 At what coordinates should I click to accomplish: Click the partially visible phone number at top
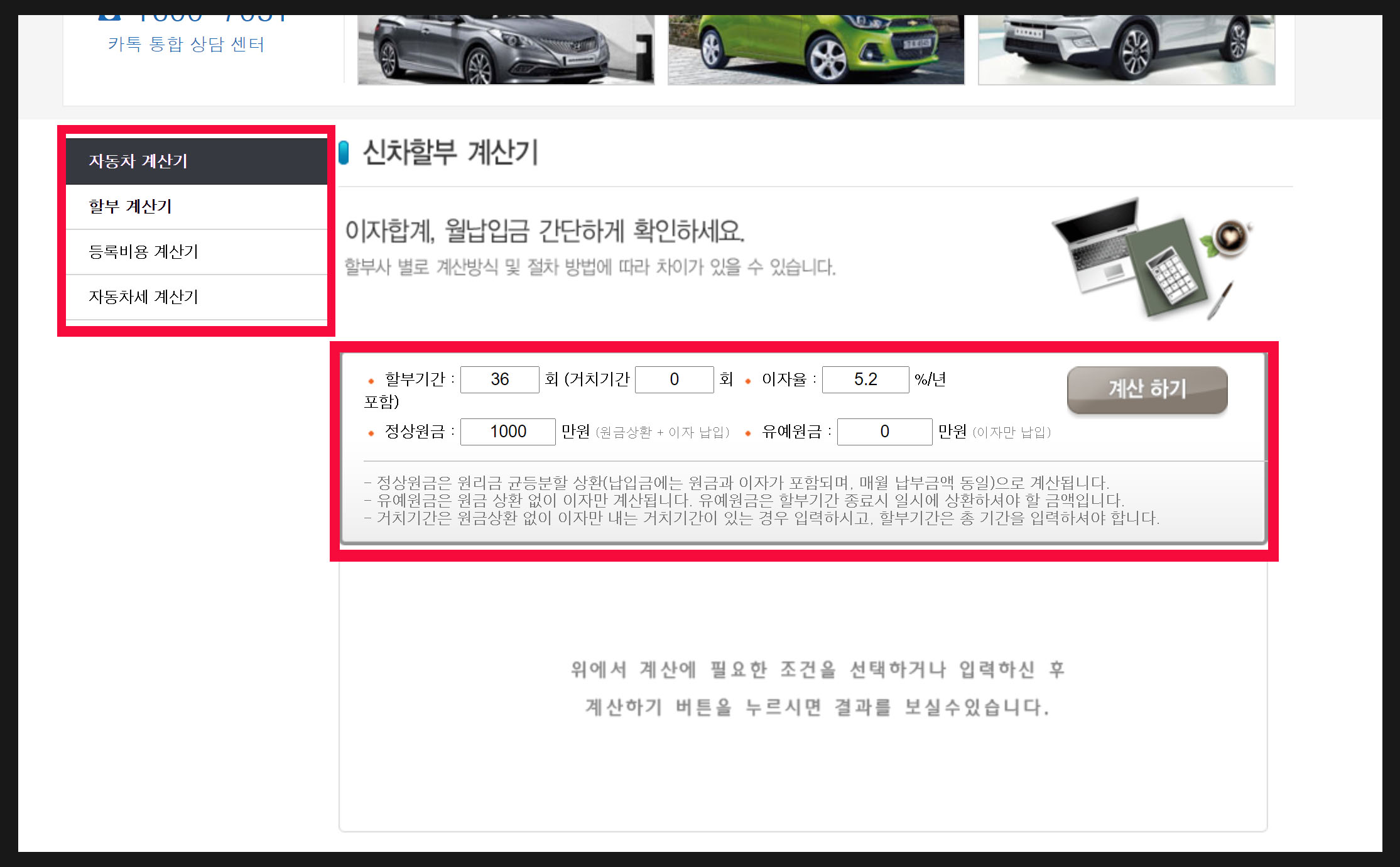click(x=210, y=18)
